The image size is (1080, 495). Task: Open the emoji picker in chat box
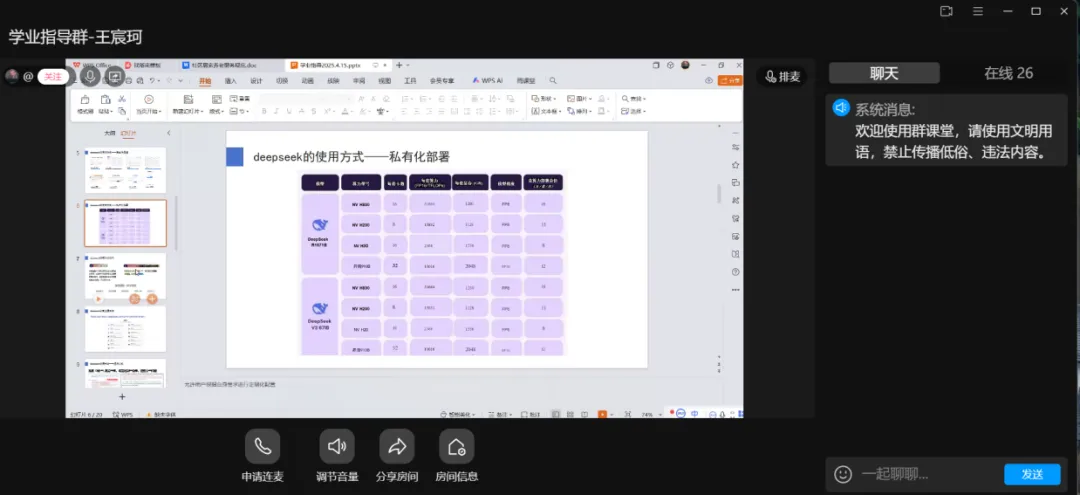843,474
